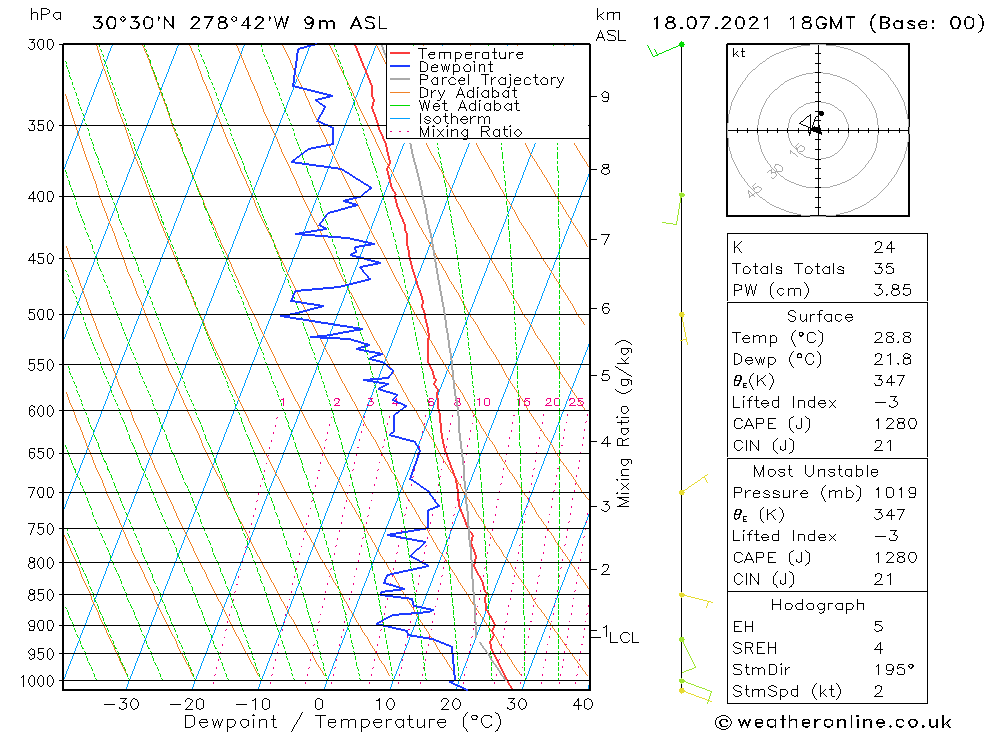Click the Dry Adiabat legend entry
Image resolution: width=1000 pixels, height=733 pixels.
(453, 93)
